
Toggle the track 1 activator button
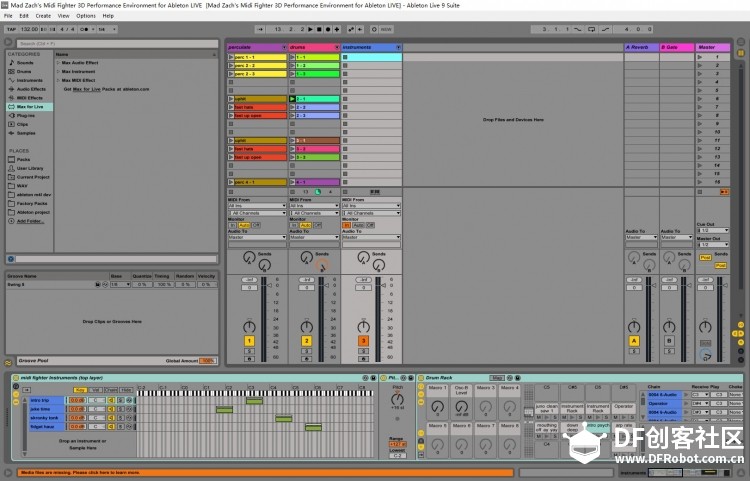249,341
